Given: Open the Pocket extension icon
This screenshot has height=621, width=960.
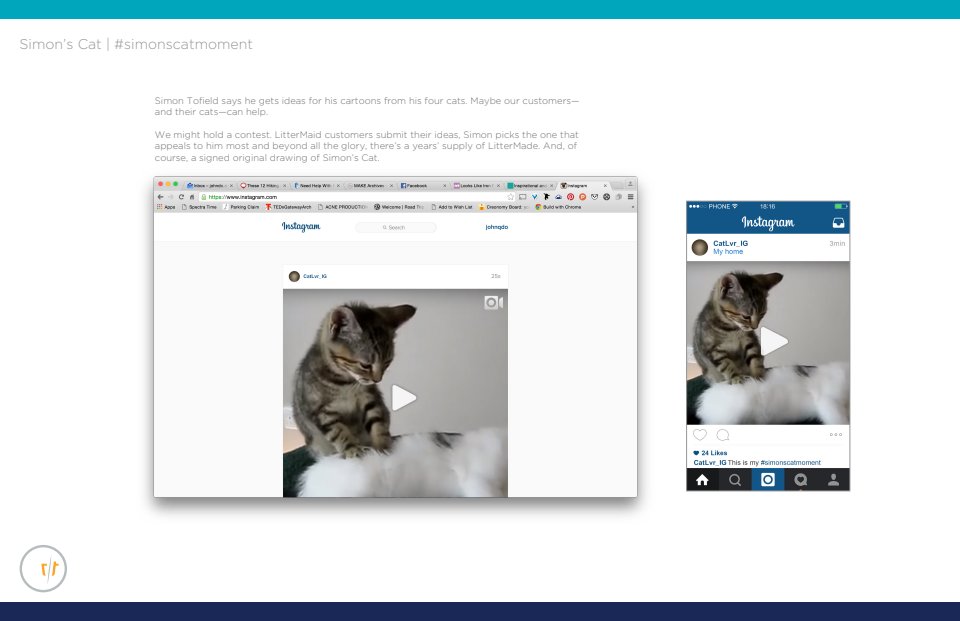Looking at the screenshot, I should pos(594,197).
